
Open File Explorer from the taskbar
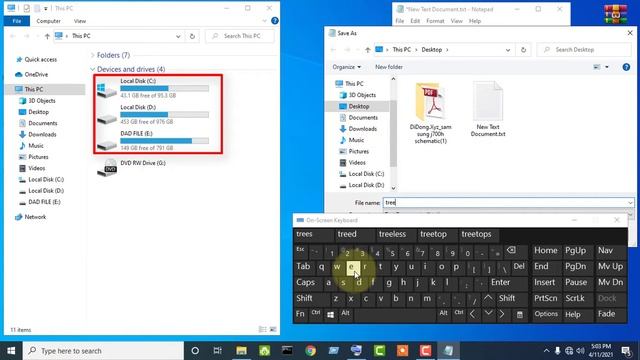(241, 351)
